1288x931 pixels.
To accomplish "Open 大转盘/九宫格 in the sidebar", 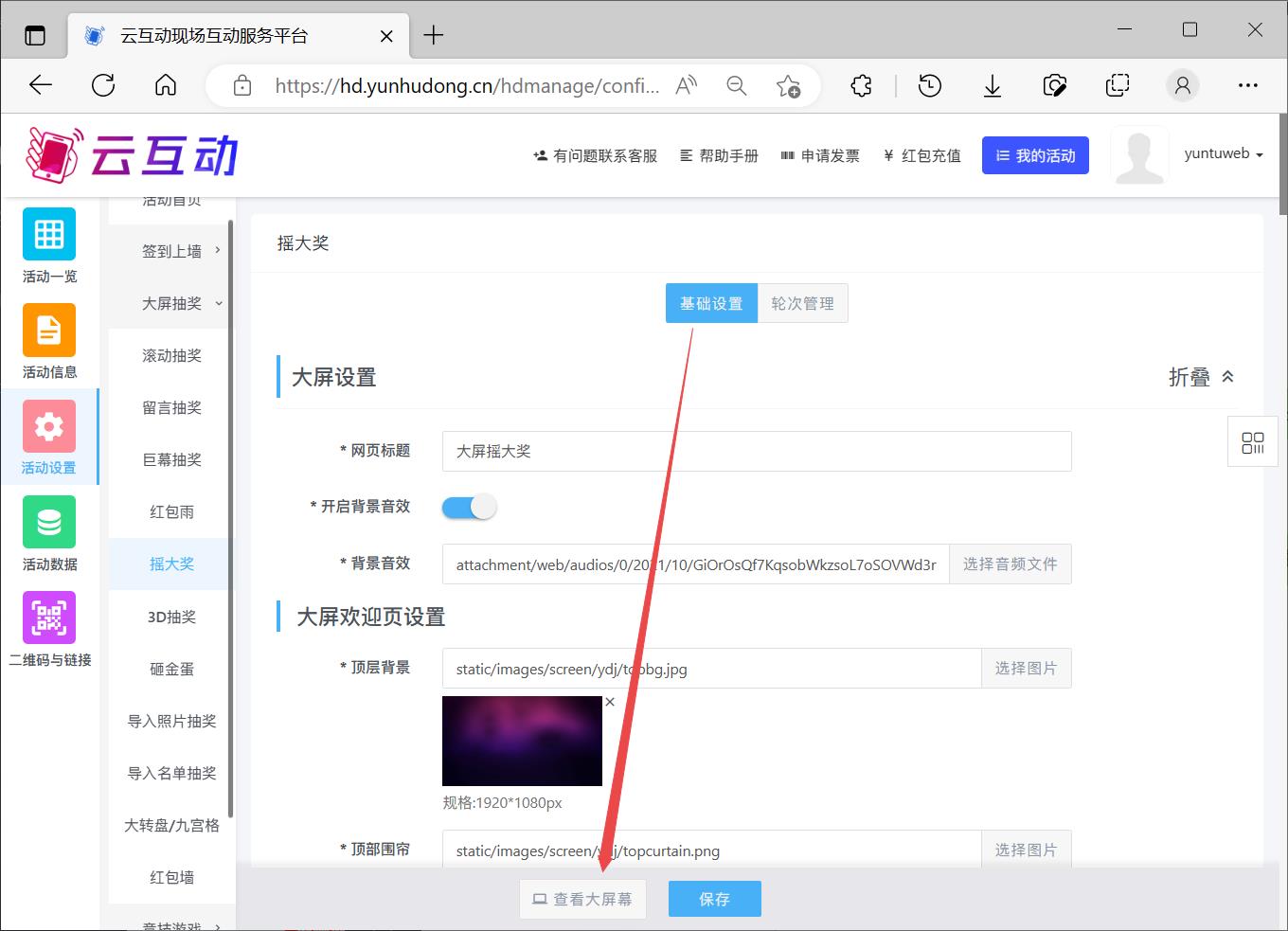I will coord(171,825).
